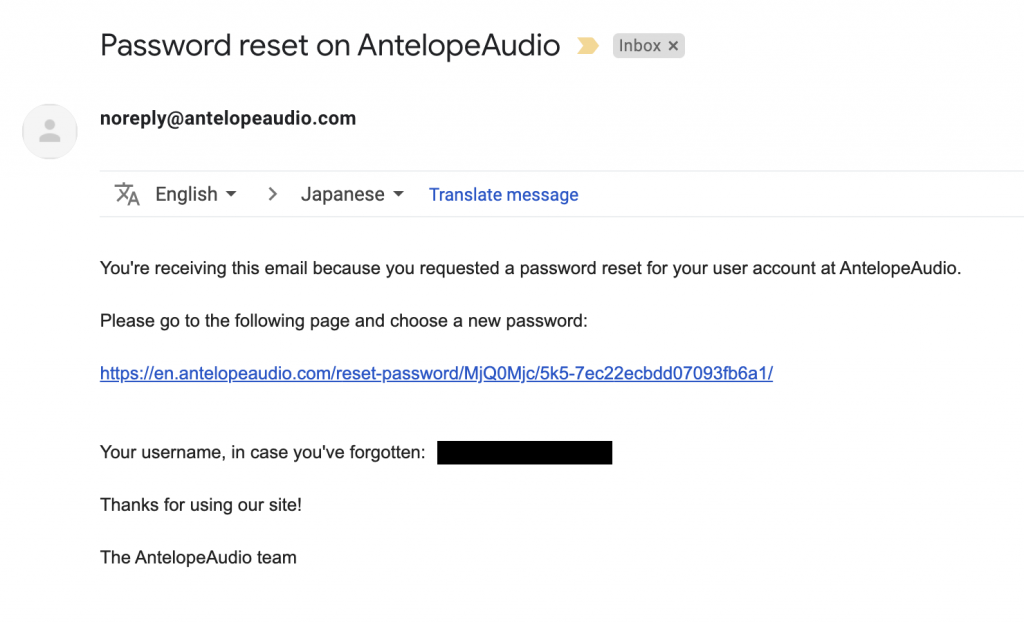Click the signature The AntelopeAudio team

(x=198, y=557)
